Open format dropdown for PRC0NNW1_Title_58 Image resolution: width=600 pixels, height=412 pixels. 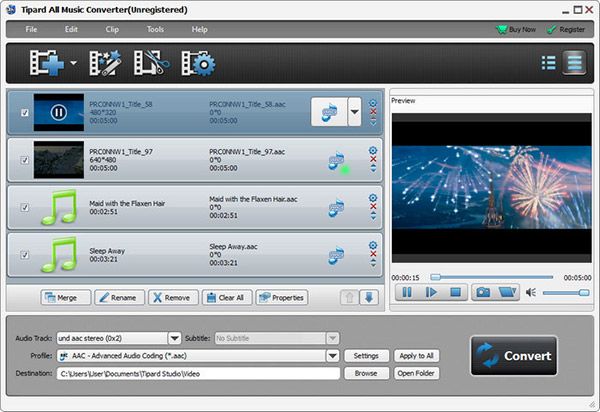click(355, 112)
